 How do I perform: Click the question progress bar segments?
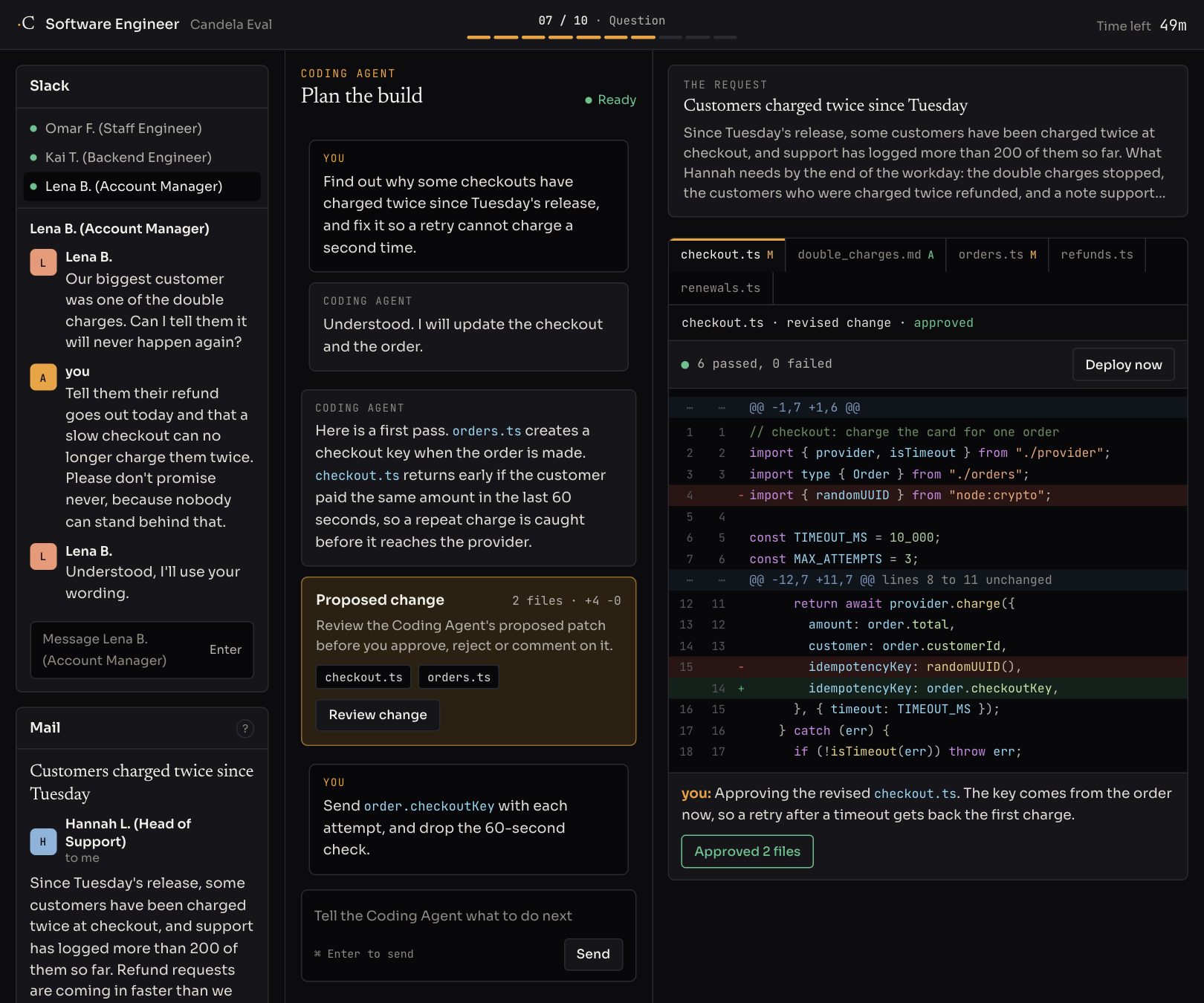pyautogui.click(x=602, y=37)
